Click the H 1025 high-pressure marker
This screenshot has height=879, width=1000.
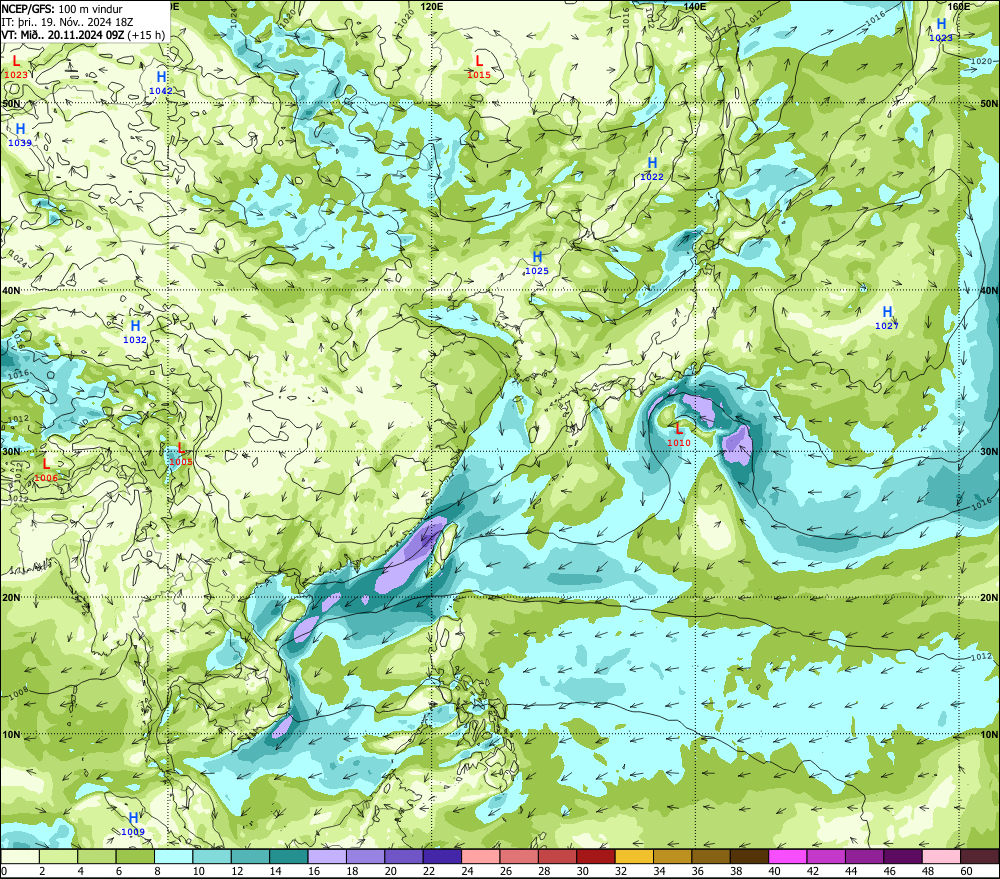[x=537, y=263]
